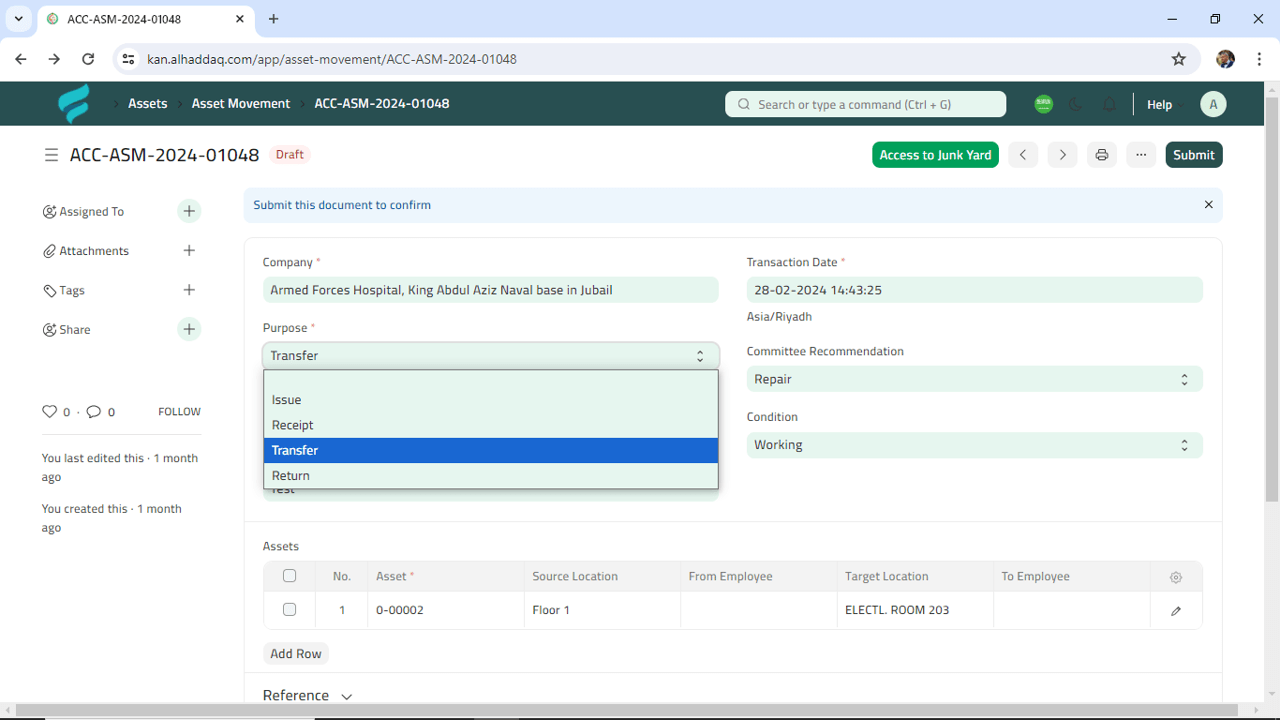Click Add Row under Assets
This screenshot has width=1280, height=720.
[x=296, y=653]
